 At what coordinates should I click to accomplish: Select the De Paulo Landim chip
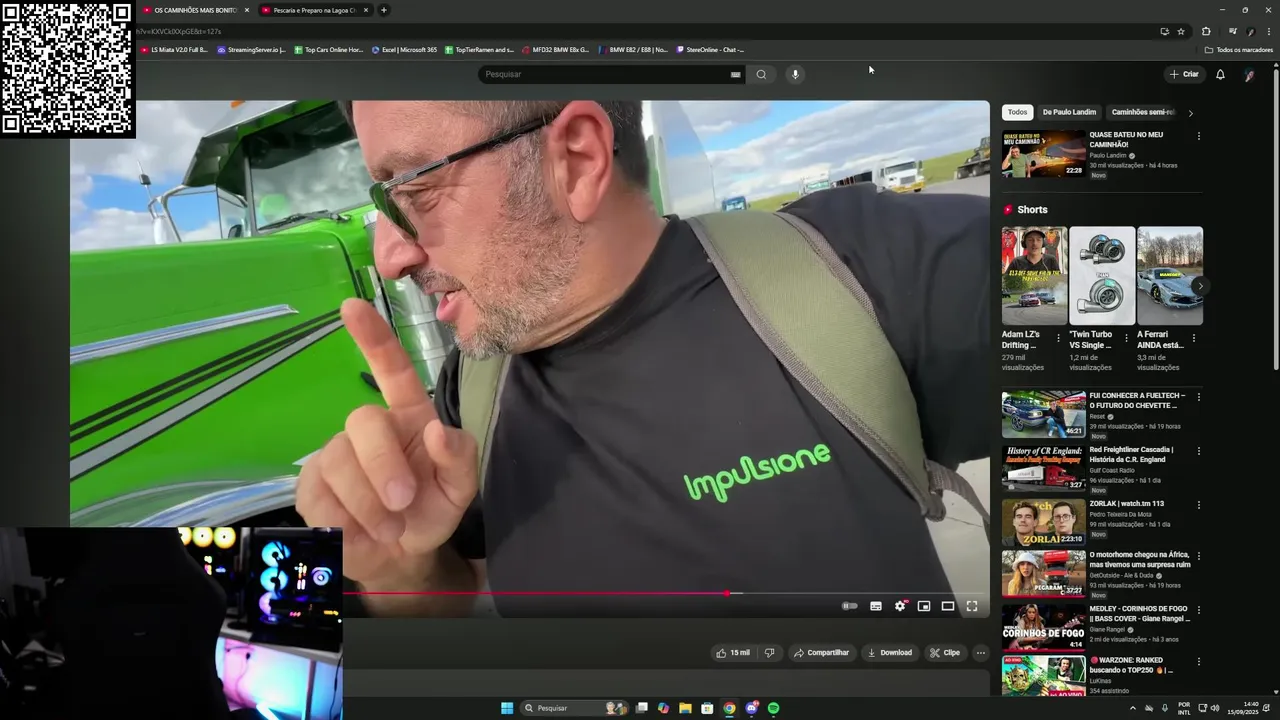click(x=1069, y=112)
